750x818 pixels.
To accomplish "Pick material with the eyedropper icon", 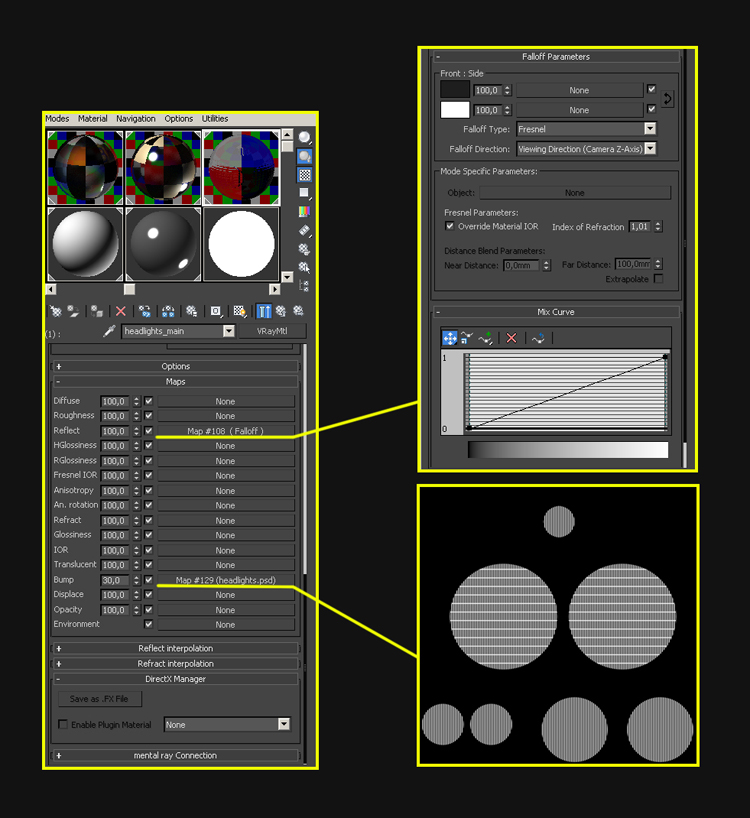I will pyautogui.click(x=110, y=331).
